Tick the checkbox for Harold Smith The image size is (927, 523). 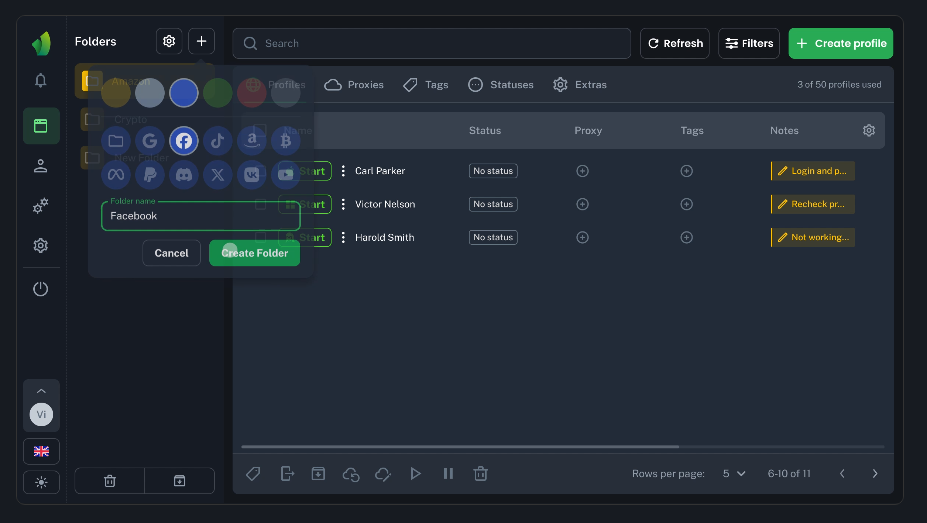[x=261, y=238]
